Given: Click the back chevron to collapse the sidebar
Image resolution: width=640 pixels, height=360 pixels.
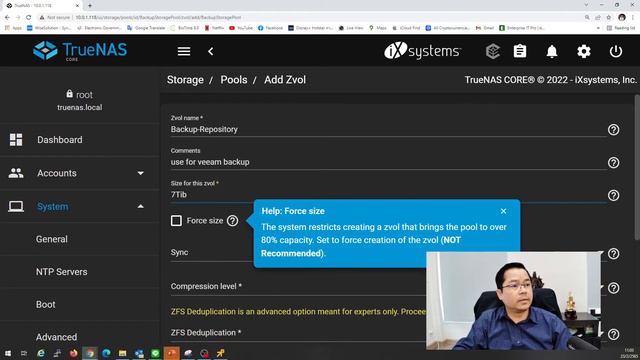Looking at the screenshot, I should (211, 51).
